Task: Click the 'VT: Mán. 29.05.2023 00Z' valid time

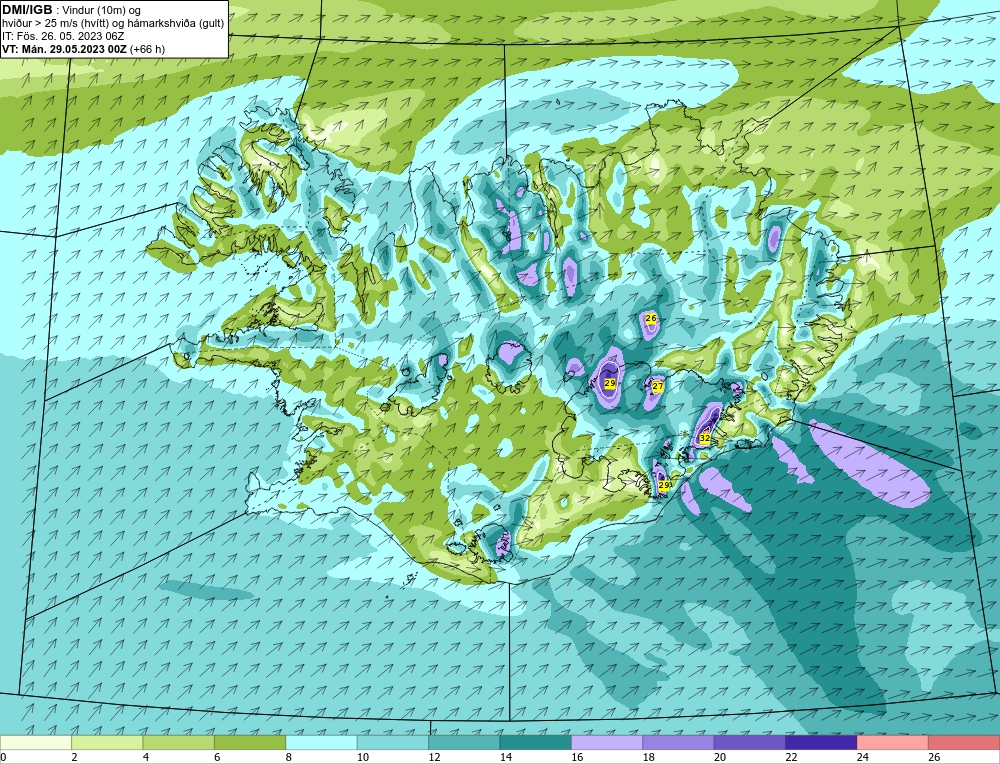Action: [x=64, y=49]
